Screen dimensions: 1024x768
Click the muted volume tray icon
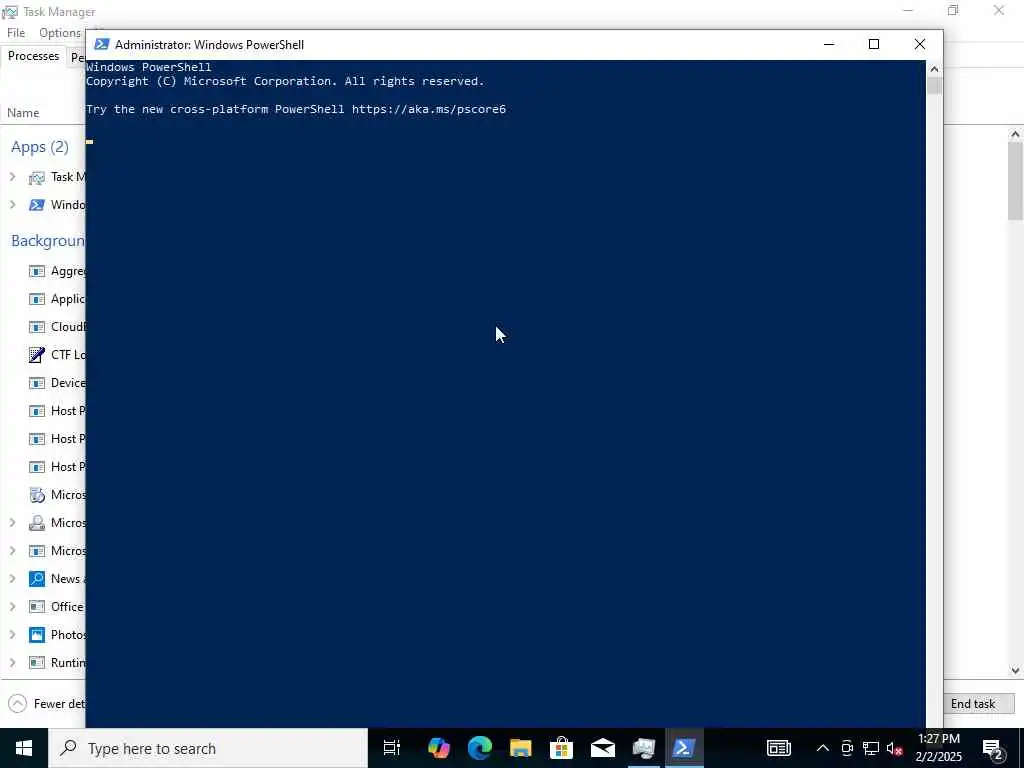click(x=895, y=748)
